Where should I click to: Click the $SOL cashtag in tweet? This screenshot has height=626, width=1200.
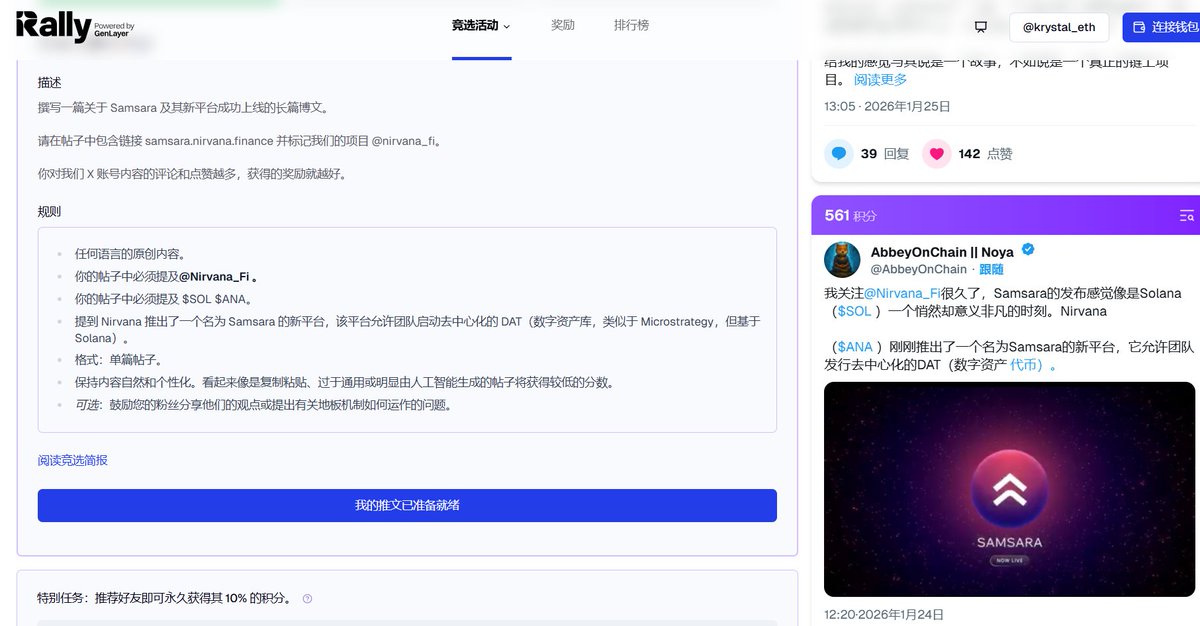[x=854, y=311]
